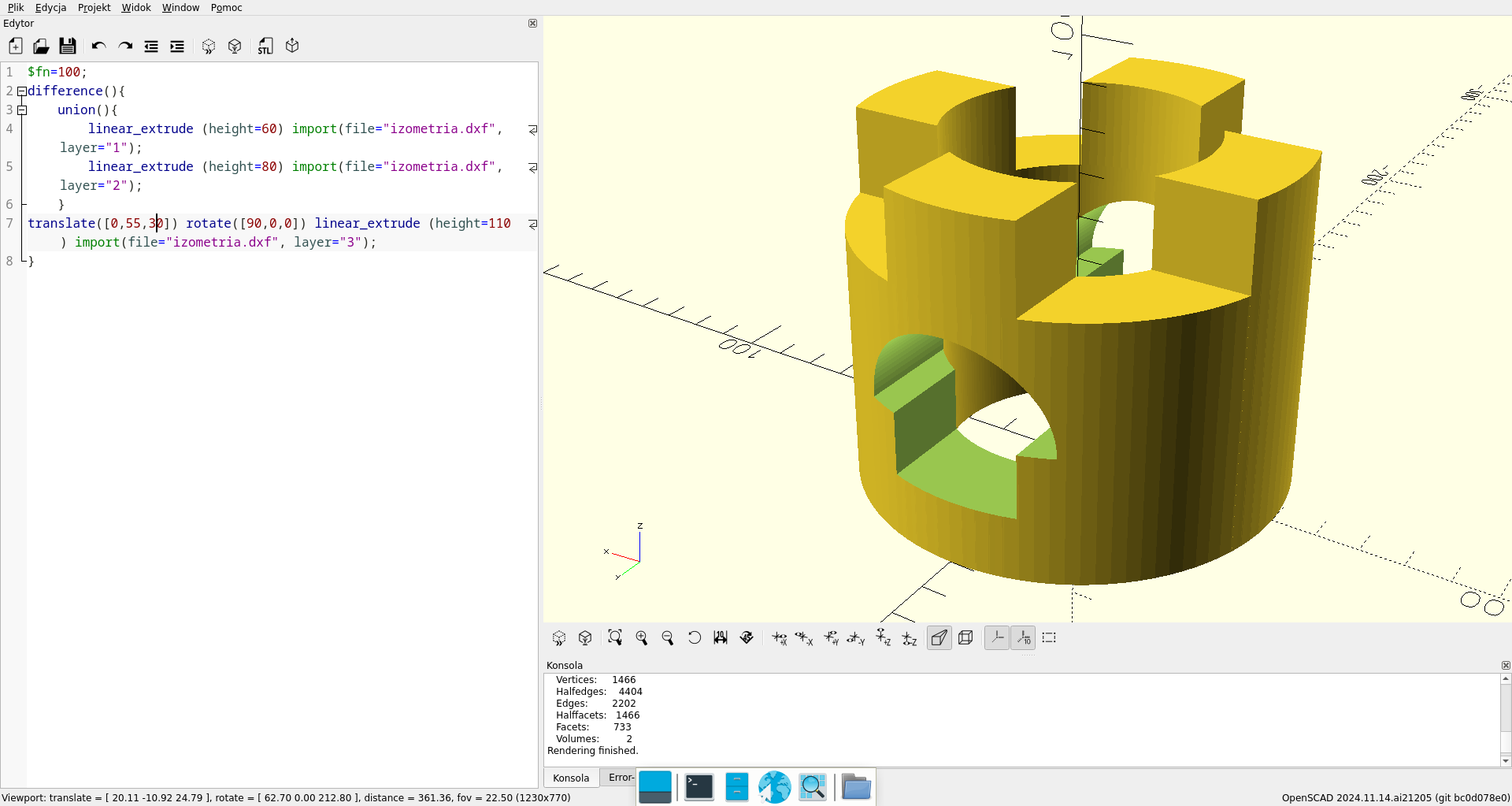Zoom out of the 3D view

[668, 638]
